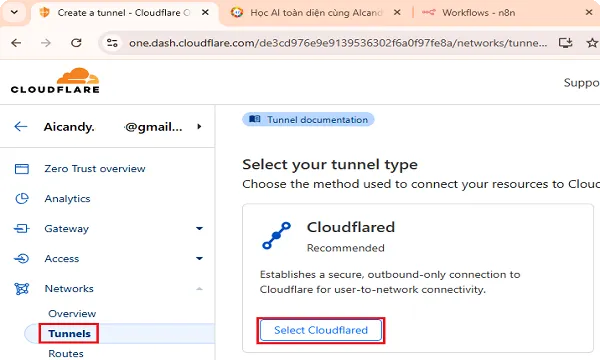Click the Cloudflare logo

[55, 81]
